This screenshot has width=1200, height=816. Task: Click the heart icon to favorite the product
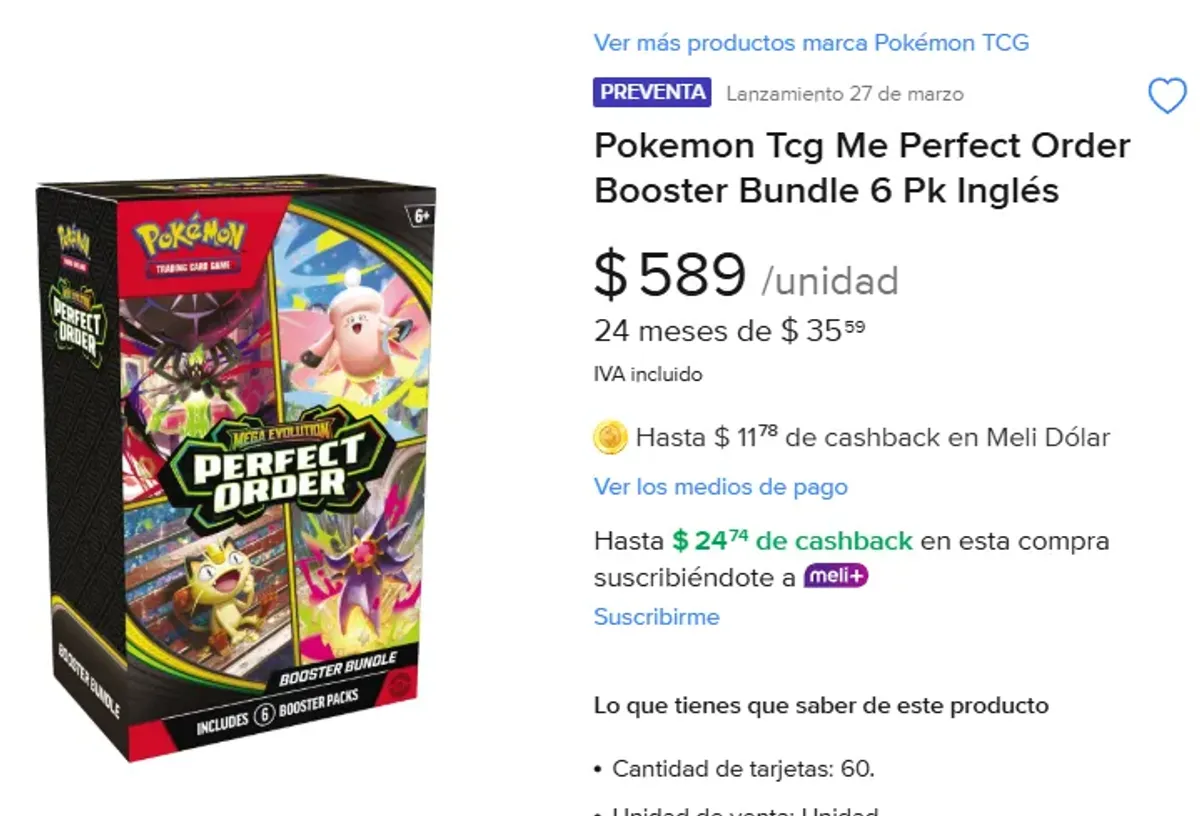coord(1165,96)
